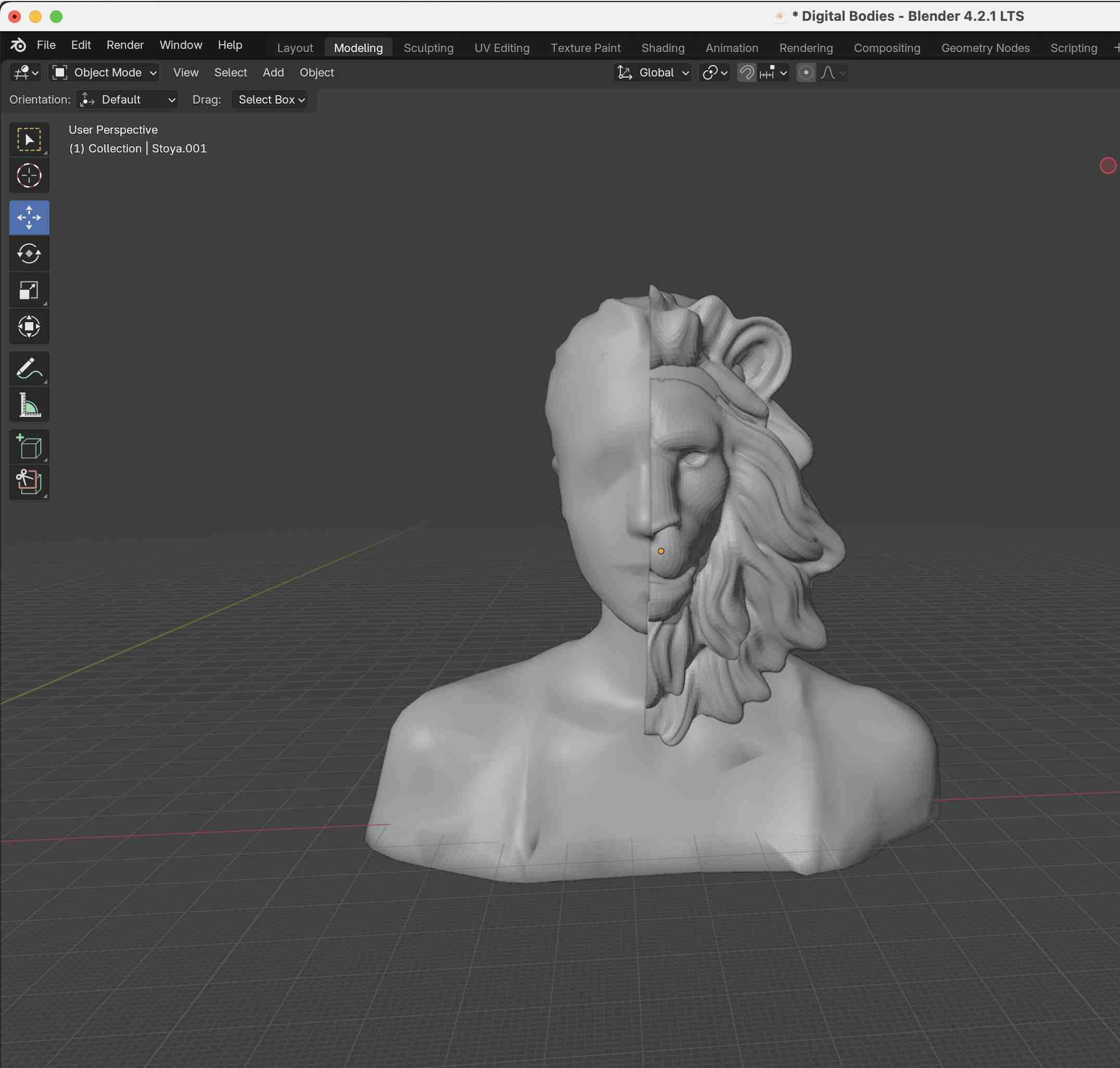Switch to the Modeling workspace tab
Viewport: 1120px width, 1068px height.
click(x=358, y=48)
